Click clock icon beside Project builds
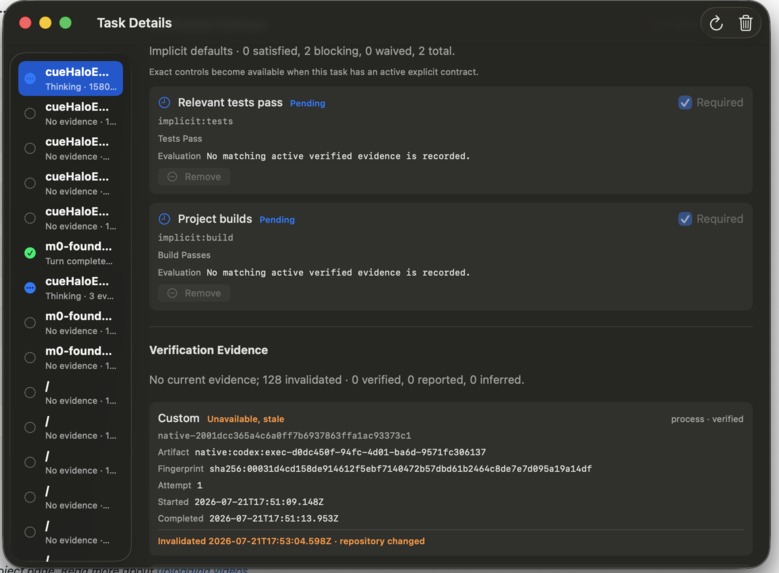This screenshot has height=573, width=779. (164, 219)
